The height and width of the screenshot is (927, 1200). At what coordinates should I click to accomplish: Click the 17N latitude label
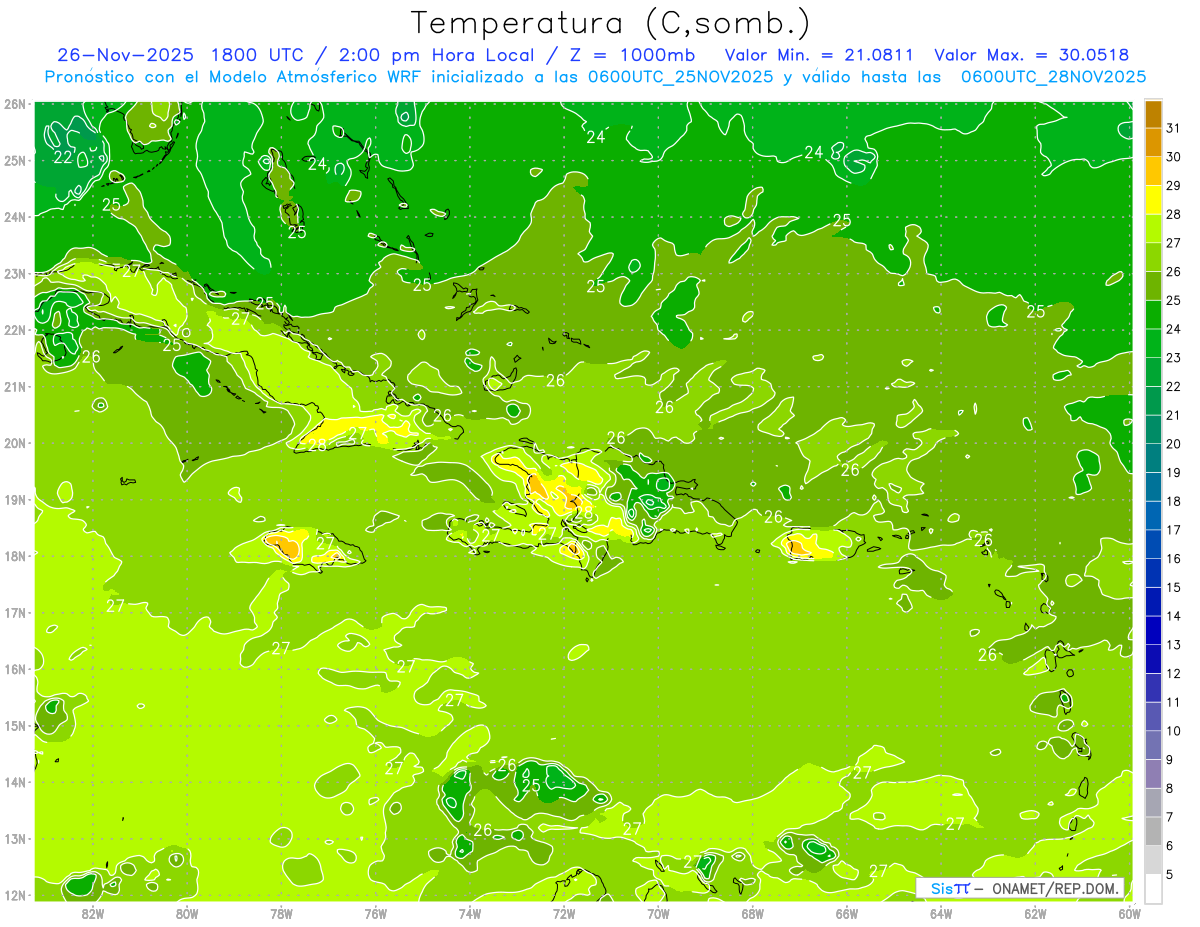(x=15, y=612)
